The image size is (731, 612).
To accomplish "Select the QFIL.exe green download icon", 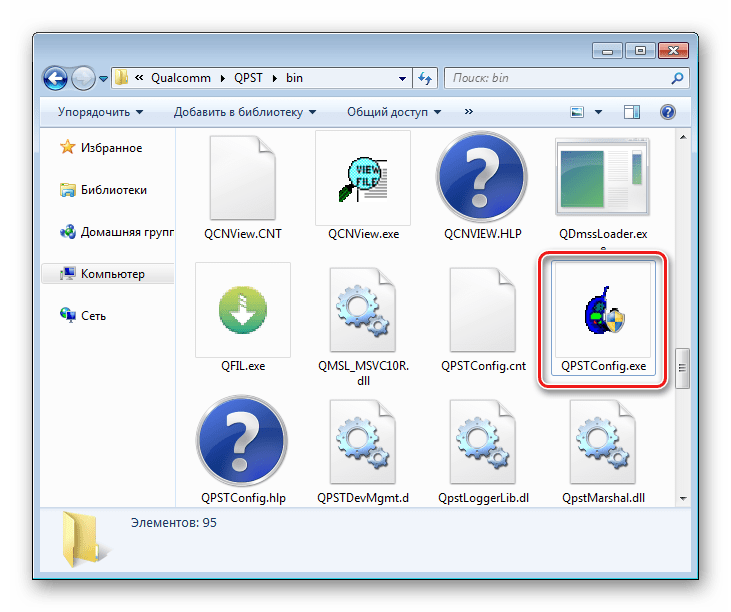I will [243, 310].
